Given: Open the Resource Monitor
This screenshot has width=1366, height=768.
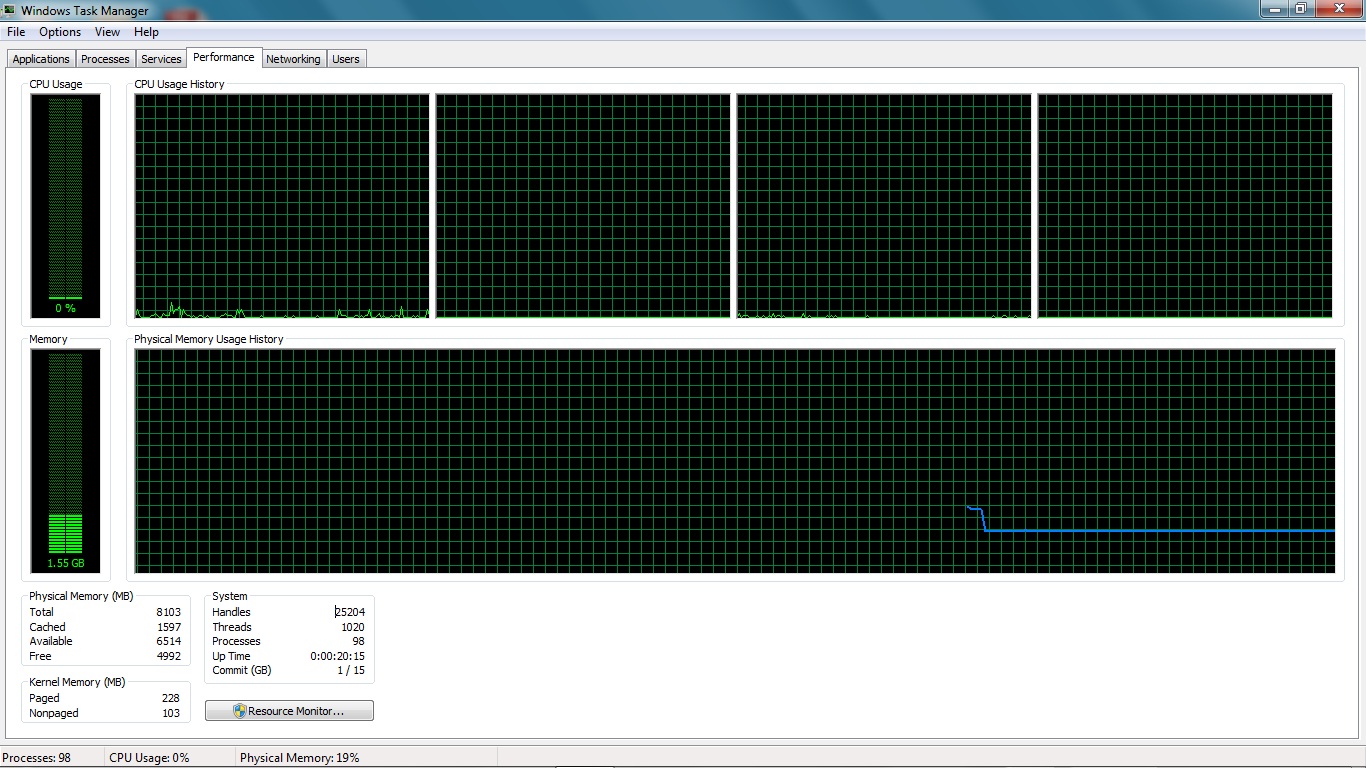Looking at the screenshot, I should [x=289, y=711].
